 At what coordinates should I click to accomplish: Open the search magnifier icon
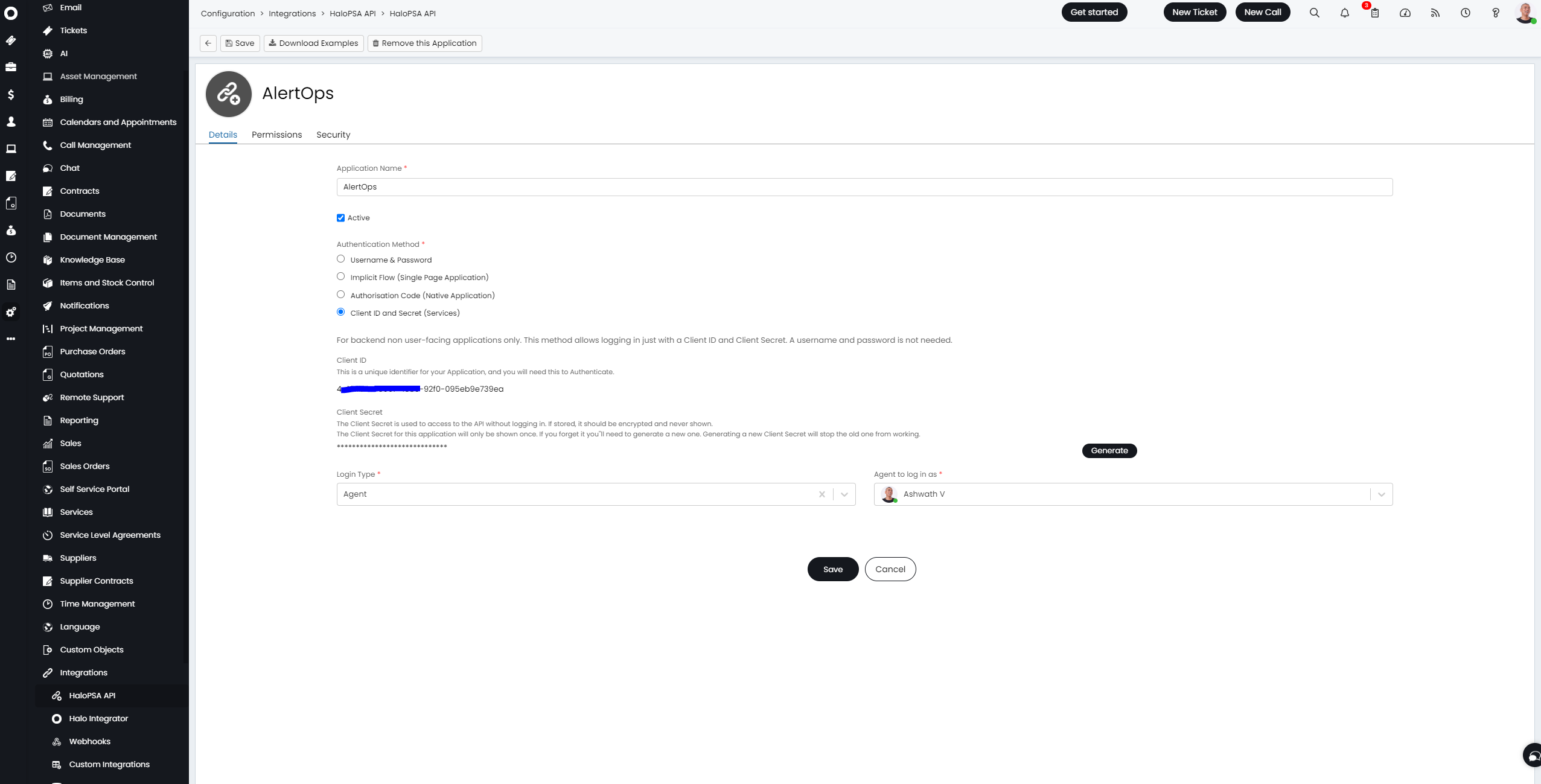tap(1314, 13)
